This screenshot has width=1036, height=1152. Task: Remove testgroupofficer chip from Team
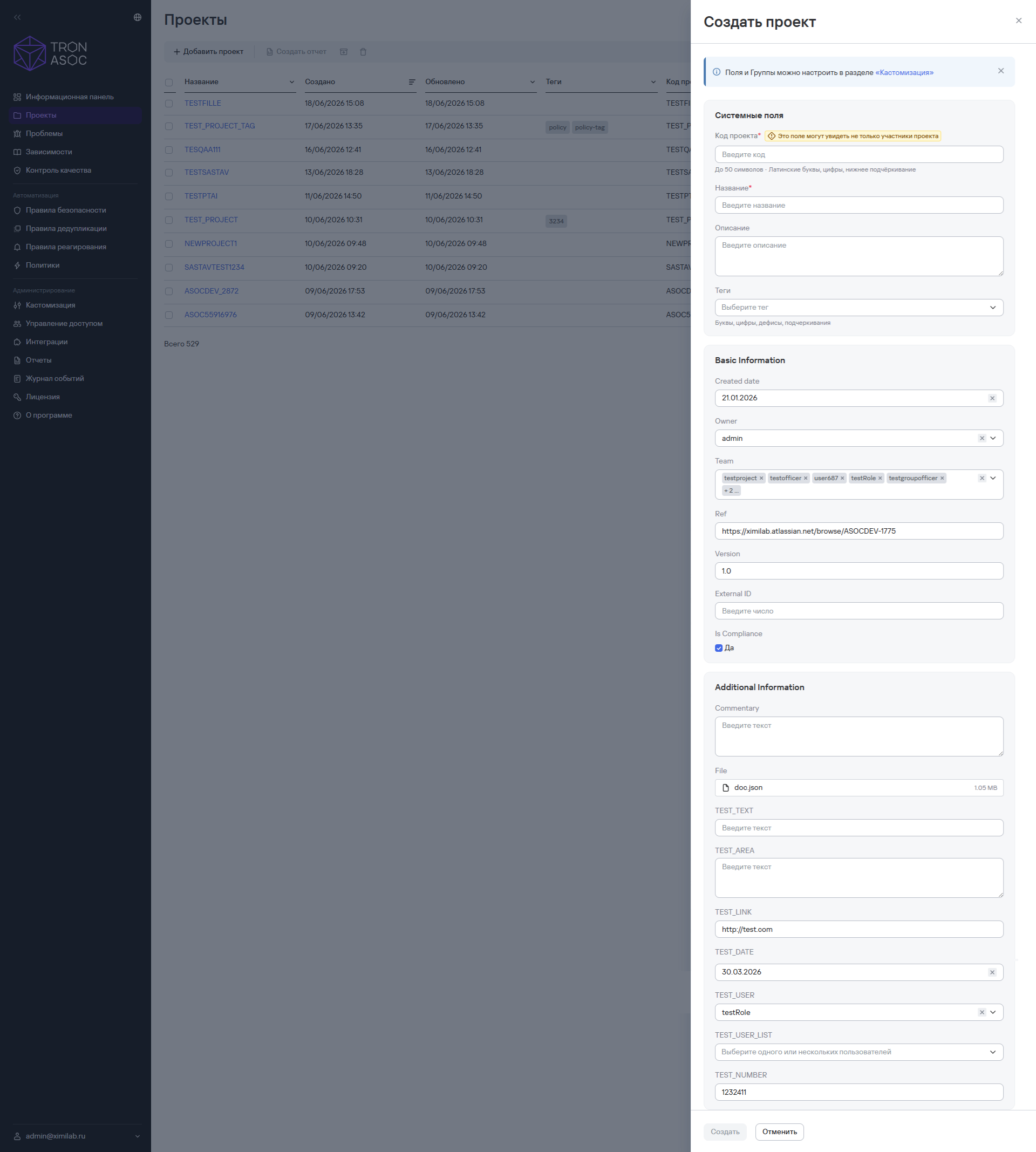point(942,478)
